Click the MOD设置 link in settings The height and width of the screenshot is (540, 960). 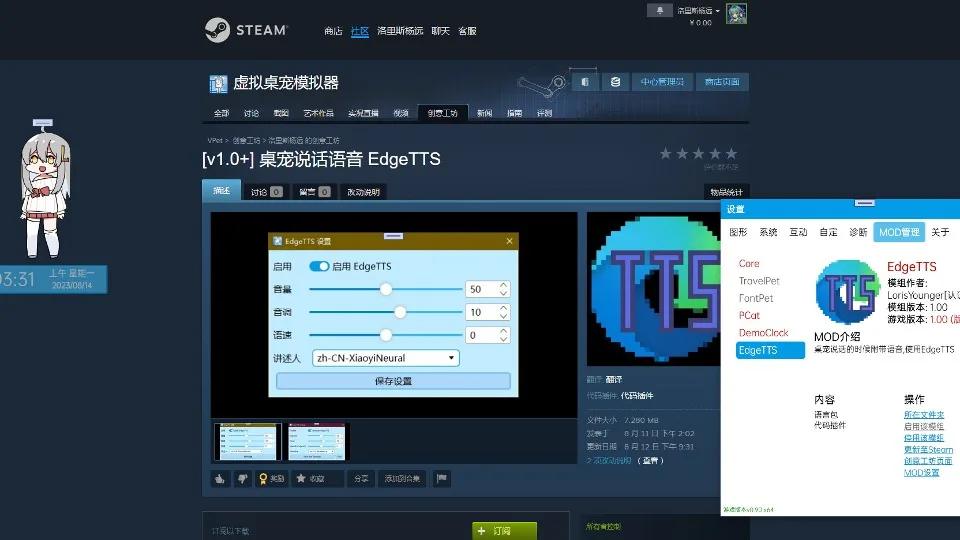(921, 473)
